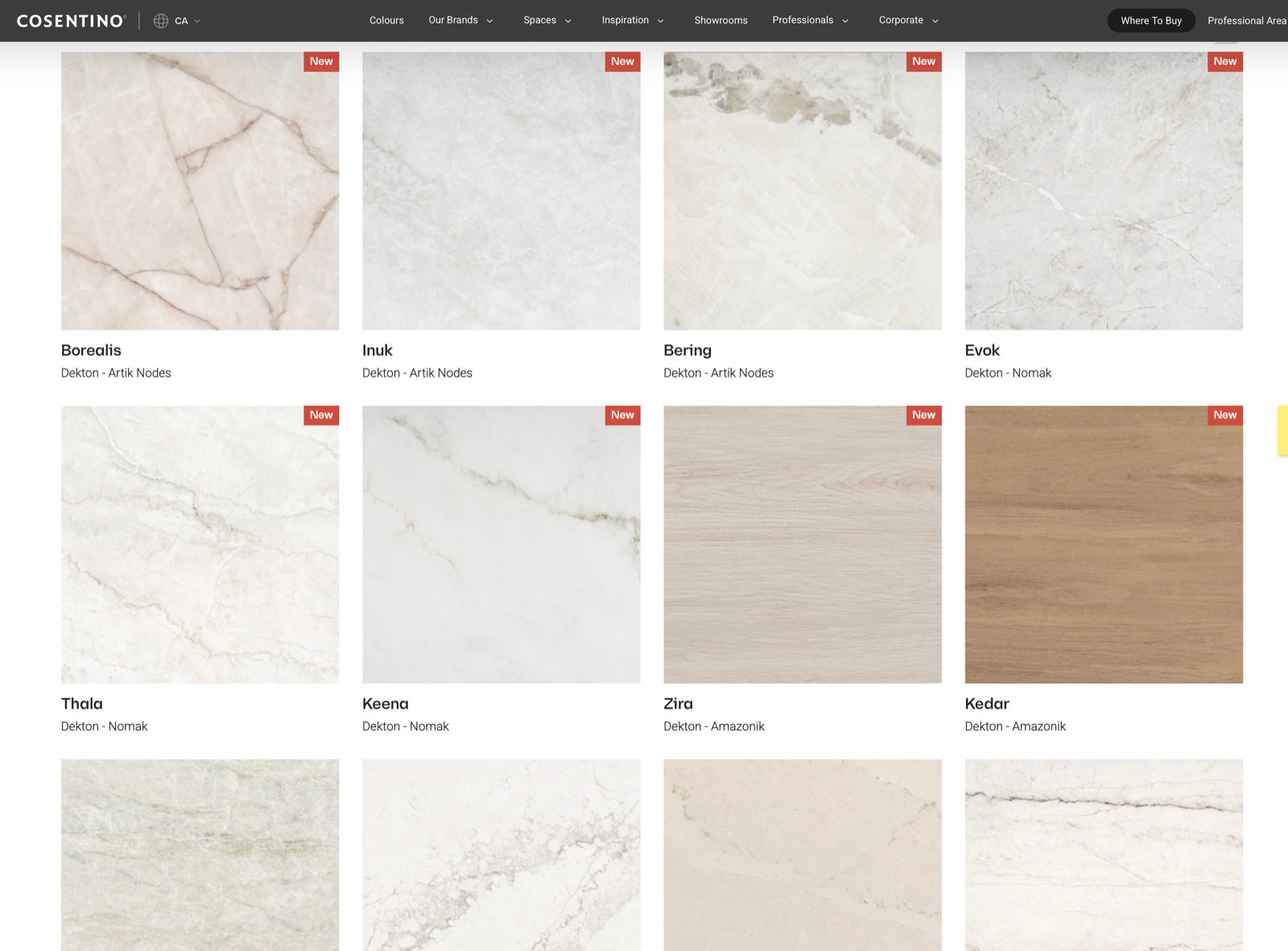View the Keena slab image
Image resolution: width=1288 pixels, height=951 pixels.
[502, 544]
